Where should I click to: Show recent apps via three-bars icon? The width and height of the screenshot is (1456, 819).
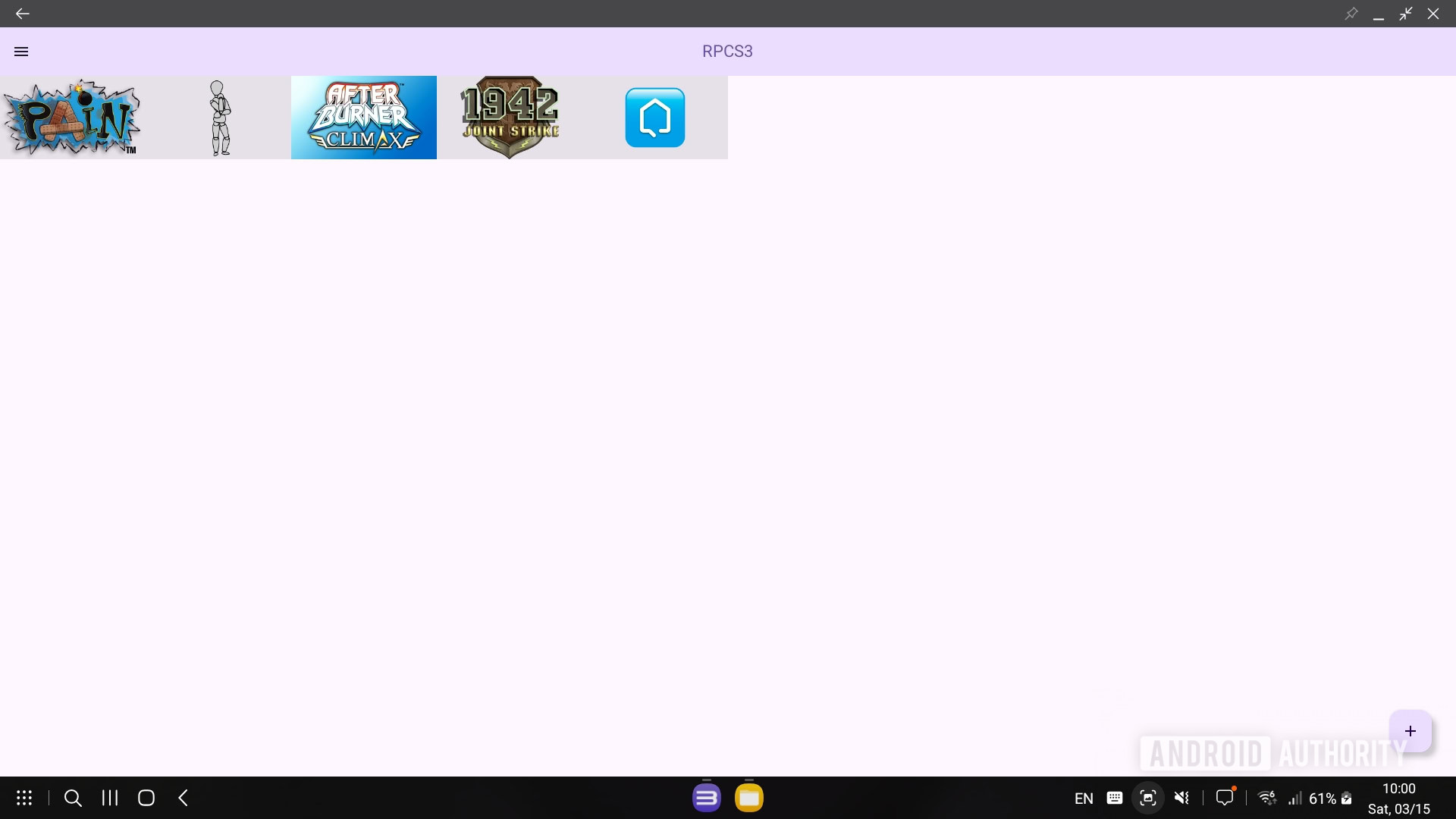[110, 798]
